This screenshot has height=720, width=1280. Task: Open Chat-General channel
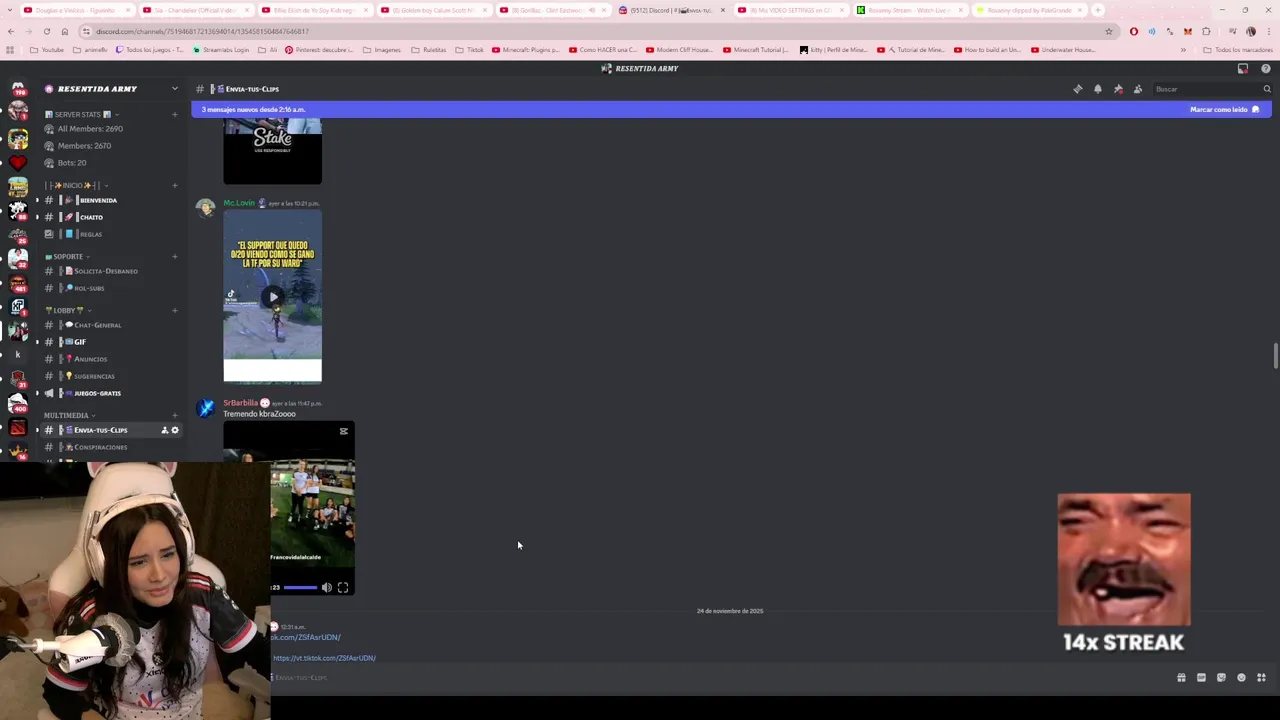pyautogui.click(x=110, y=325)
